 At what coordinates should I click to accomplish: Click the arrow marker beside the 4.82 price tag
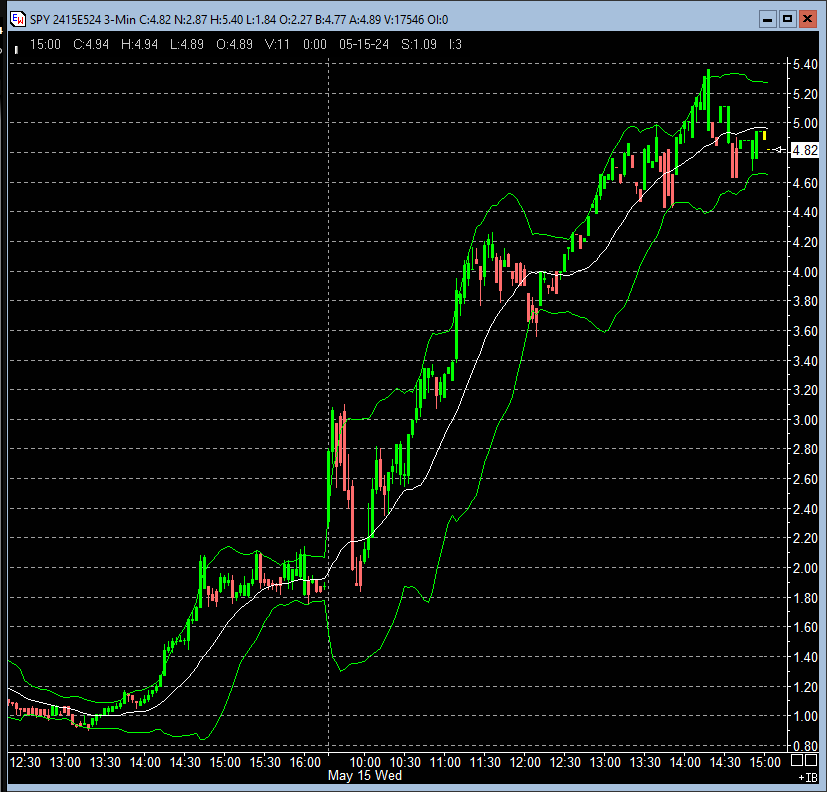(777, 150)
